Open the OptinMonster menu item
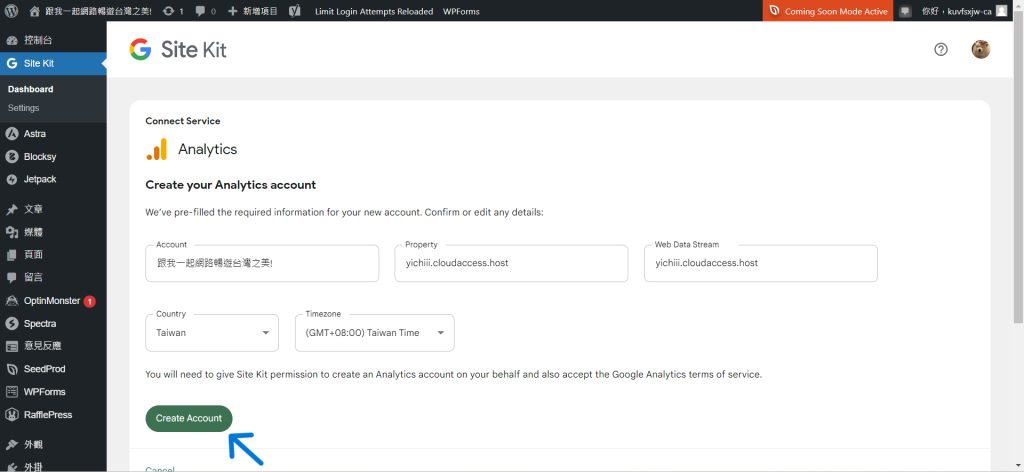The height and width of the screenshot is (472, 1024). point(52,301)
